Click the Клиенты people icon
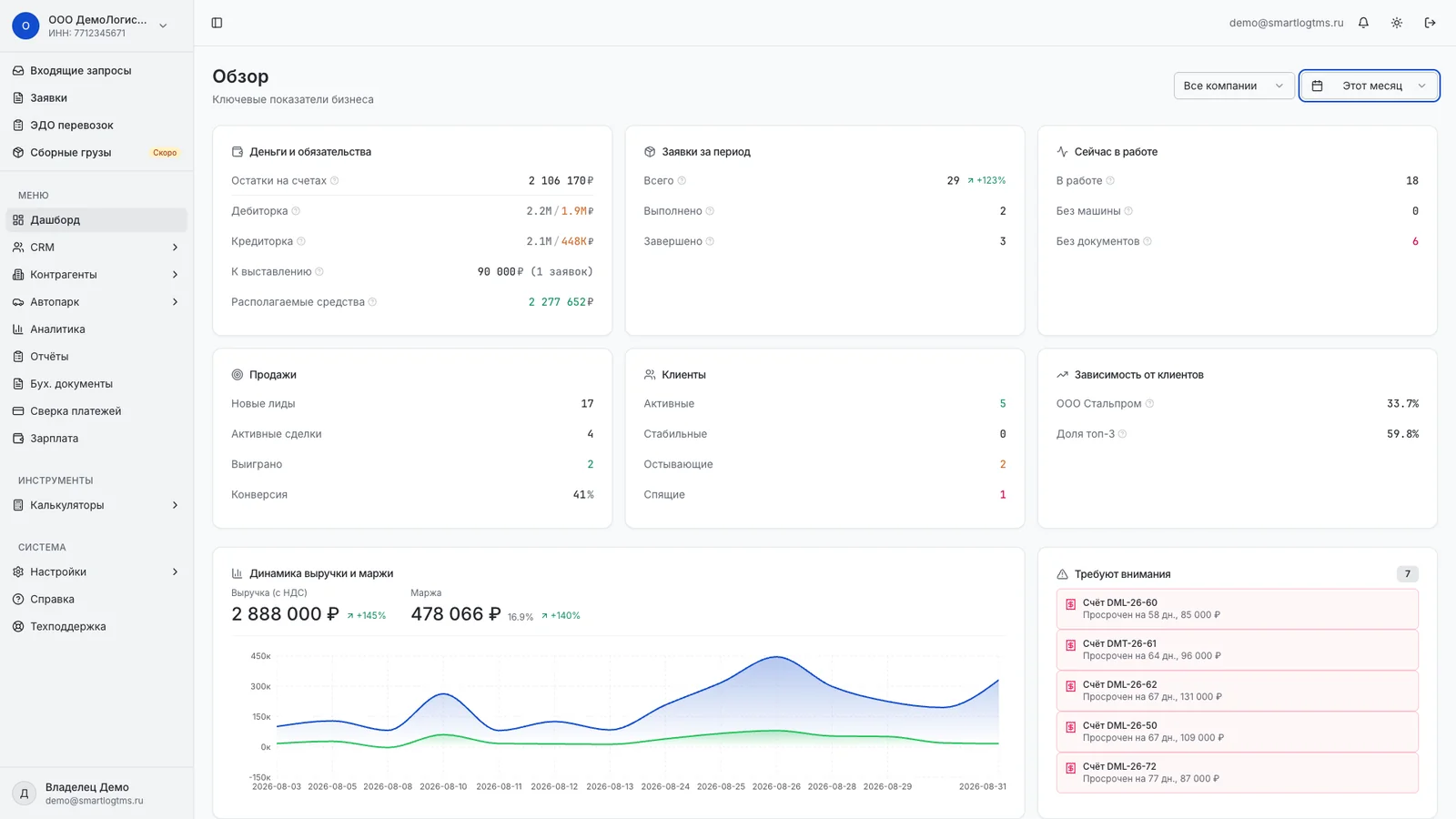1456x819 pixels. click(x=650, y=375)
